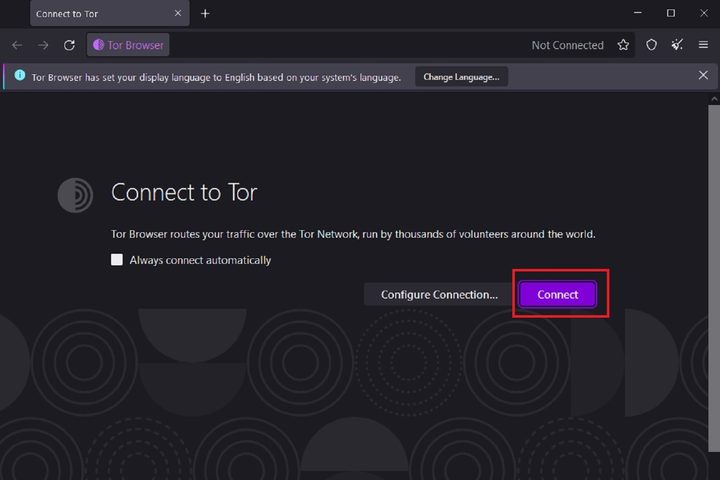Click the Tor Browser identity box
The width and height of the screenshot is (720, 480).
point(128,45)
